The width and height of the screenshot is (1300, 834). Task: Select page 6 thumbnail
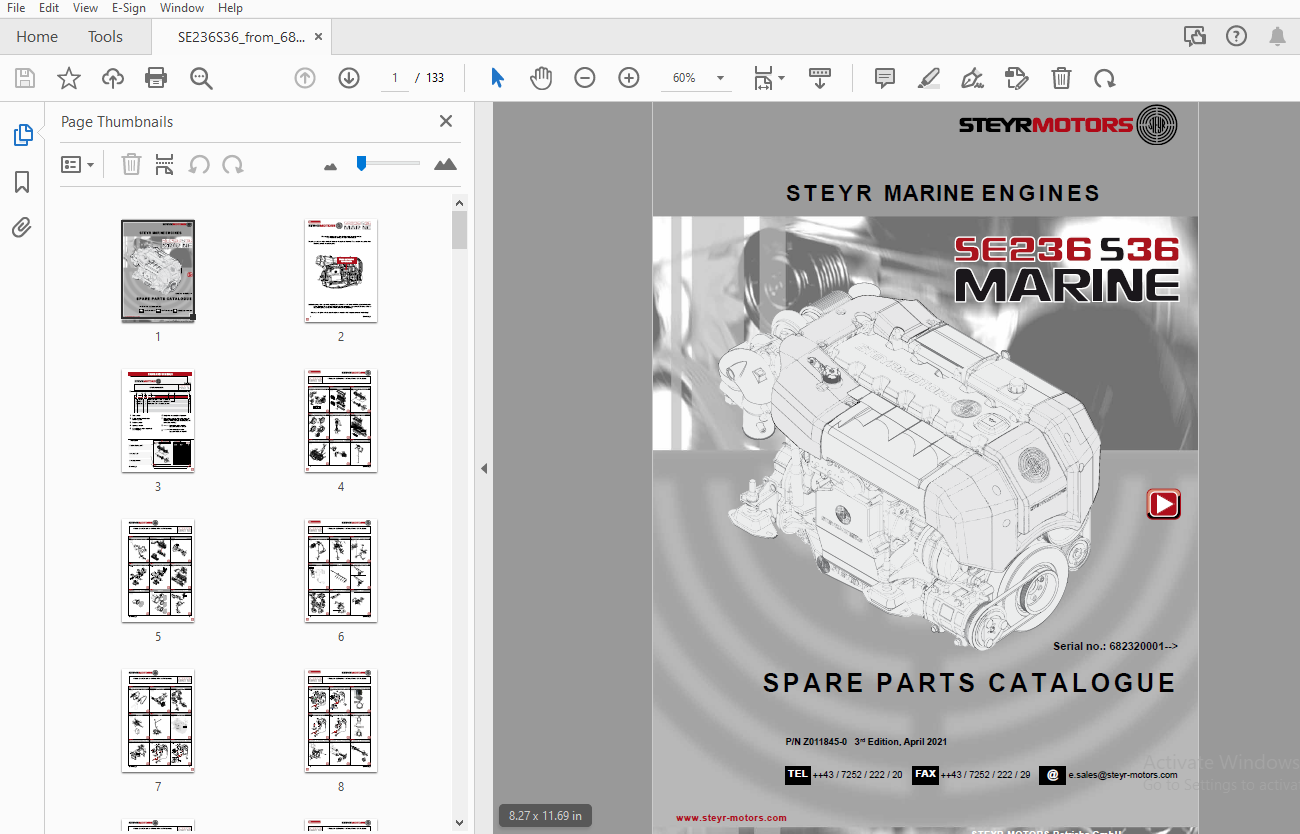(341, 571)
